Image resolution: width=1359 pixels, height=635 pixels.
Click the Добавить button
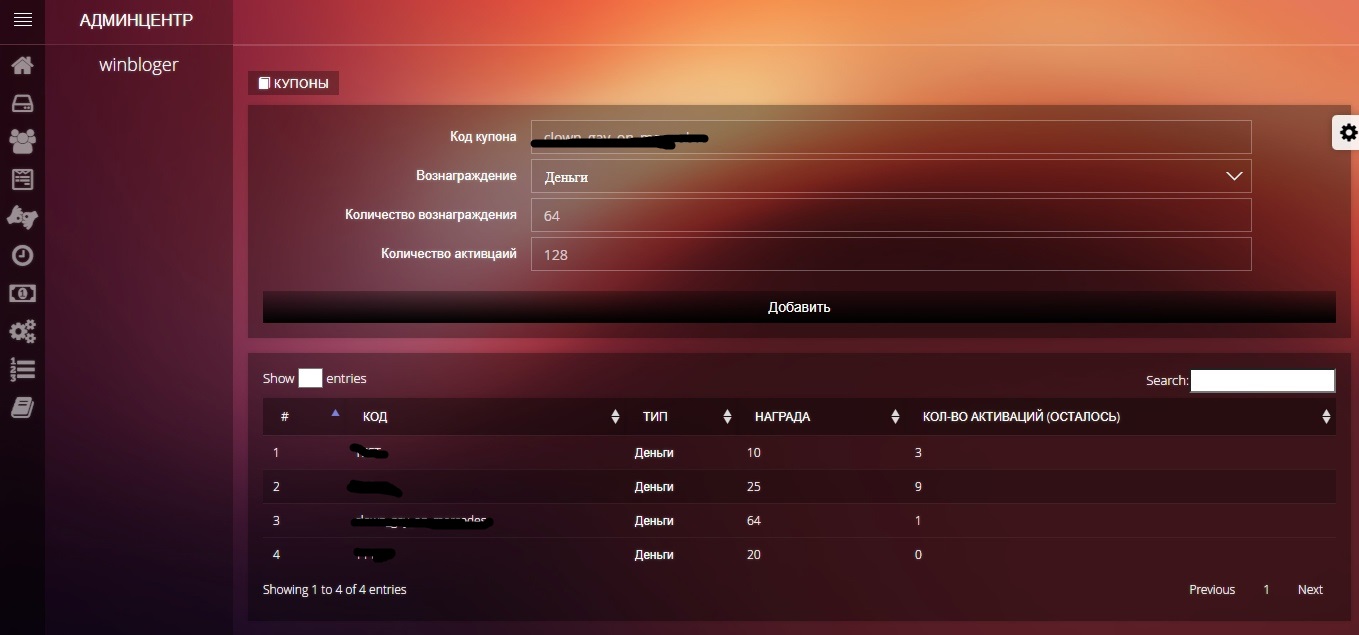click(799, 307)
